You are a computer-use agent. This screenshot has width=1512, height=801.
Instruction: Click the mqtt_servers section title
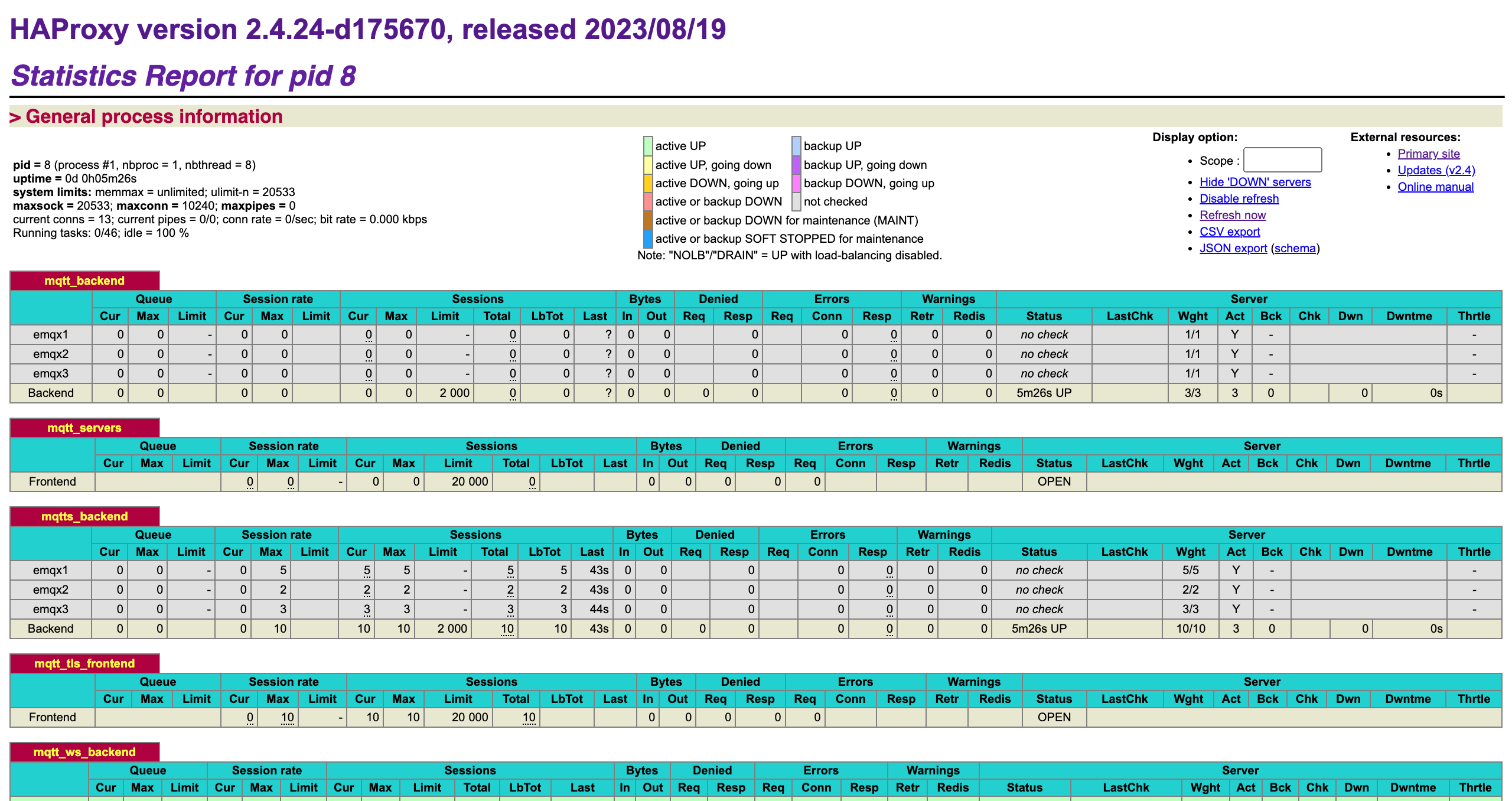click(84, 428)
